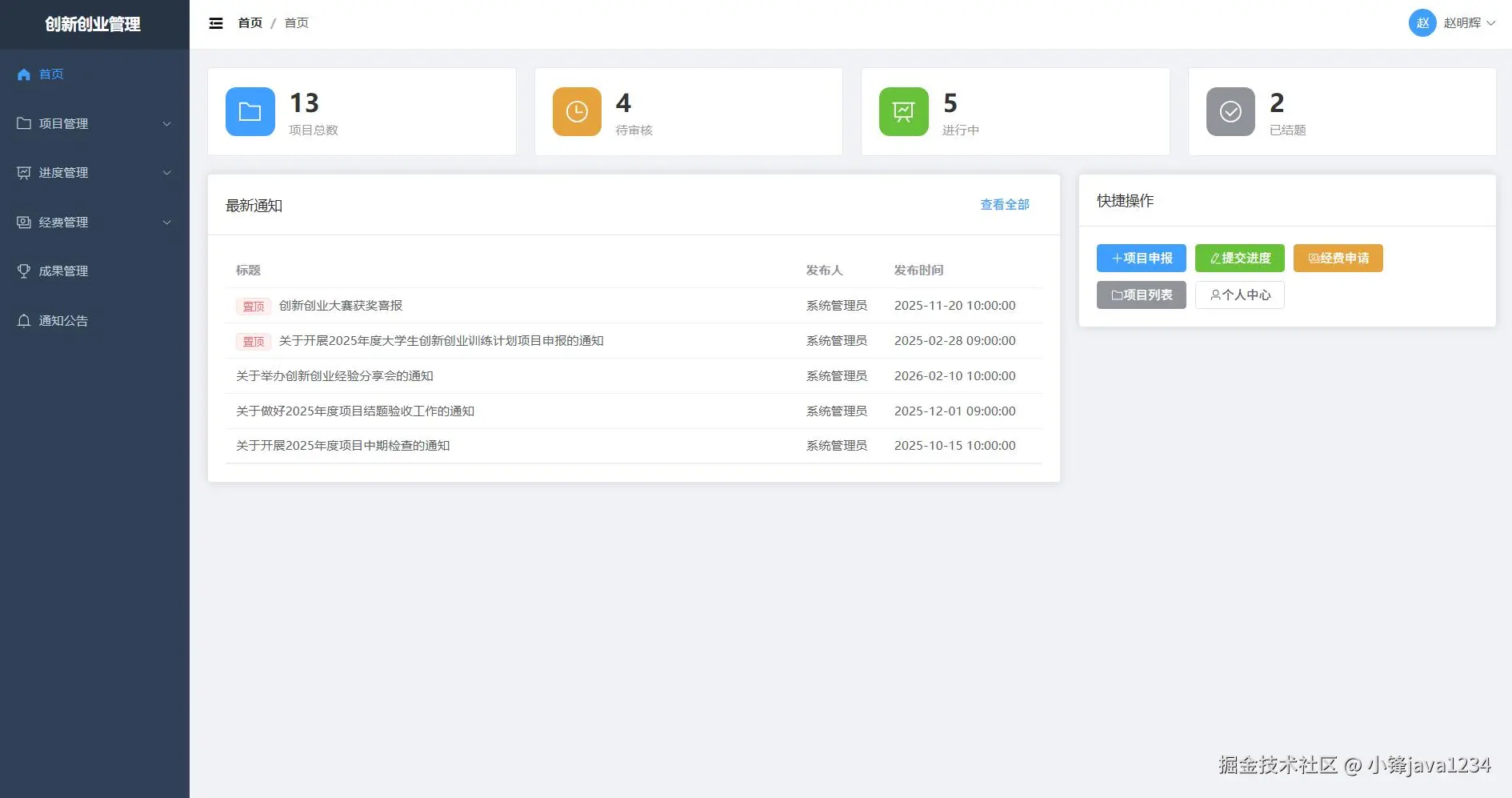Viewport: 1512px width, 798px height.
Task: Click the green presentation icon for 进行中
Action: [904, 111]
